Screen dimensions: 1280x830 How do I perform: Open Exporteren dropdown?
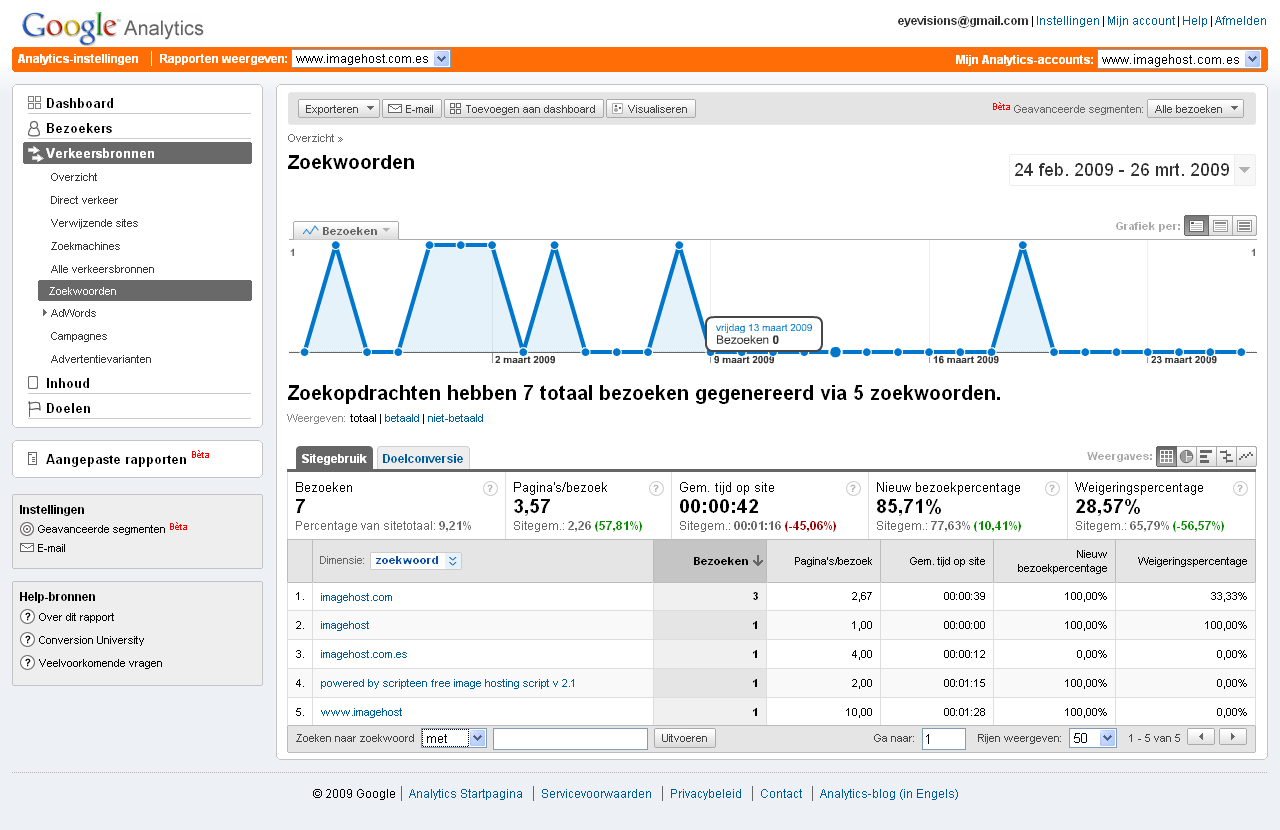coord(339,109)
